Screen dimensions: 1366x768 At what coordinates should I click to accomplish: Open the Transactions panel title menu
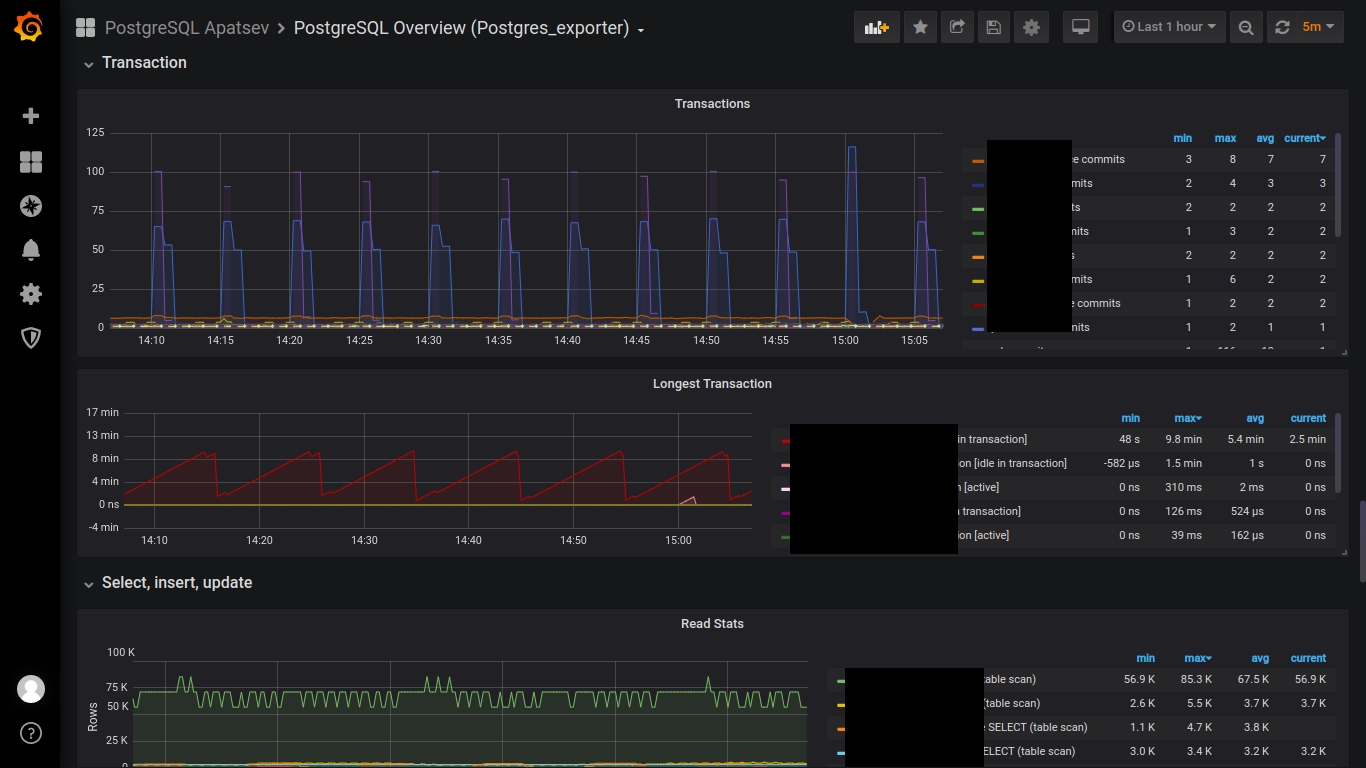pos(712,104)
